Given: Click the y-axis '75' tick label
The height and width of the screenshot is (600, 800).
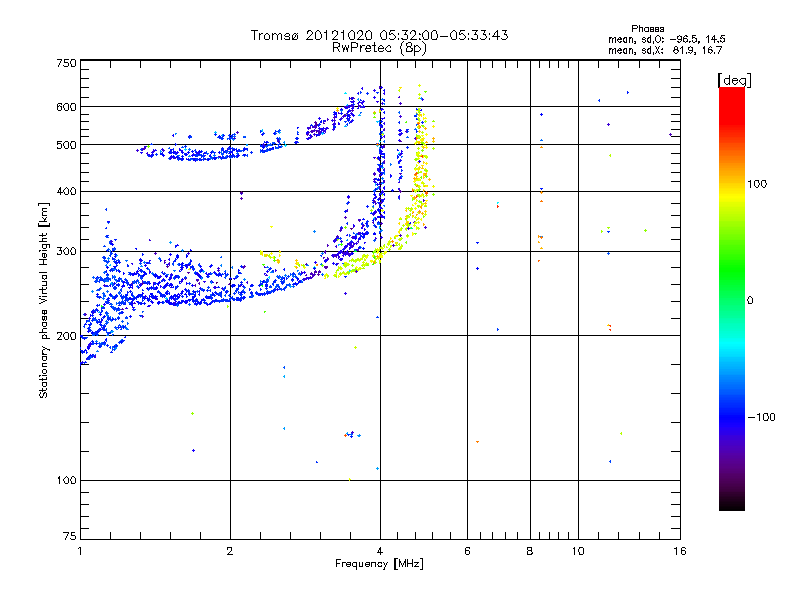Looking at the screenshot, I should click(70, 536).
